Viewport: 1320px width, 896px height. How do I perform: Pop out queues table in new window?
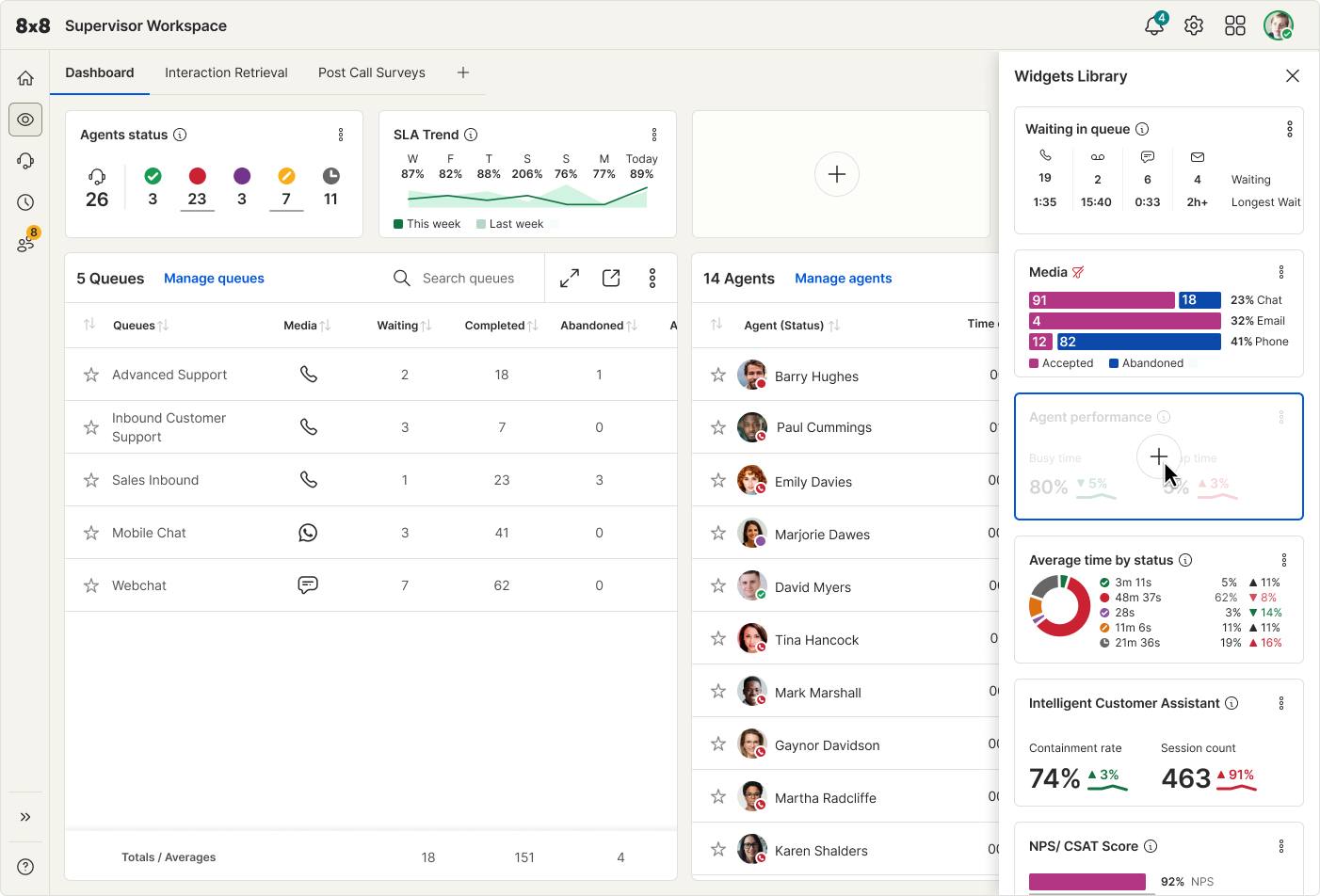coord(611,279)
